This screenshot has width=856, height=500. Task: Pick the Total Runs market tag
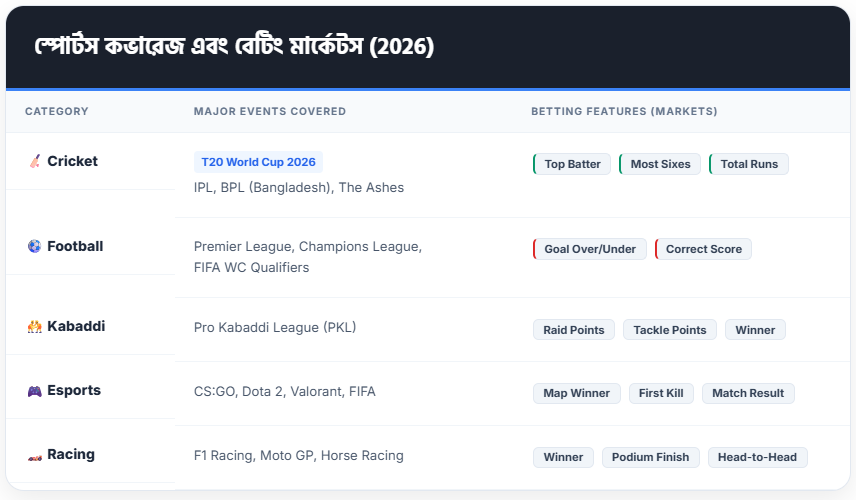coord(749,164)
